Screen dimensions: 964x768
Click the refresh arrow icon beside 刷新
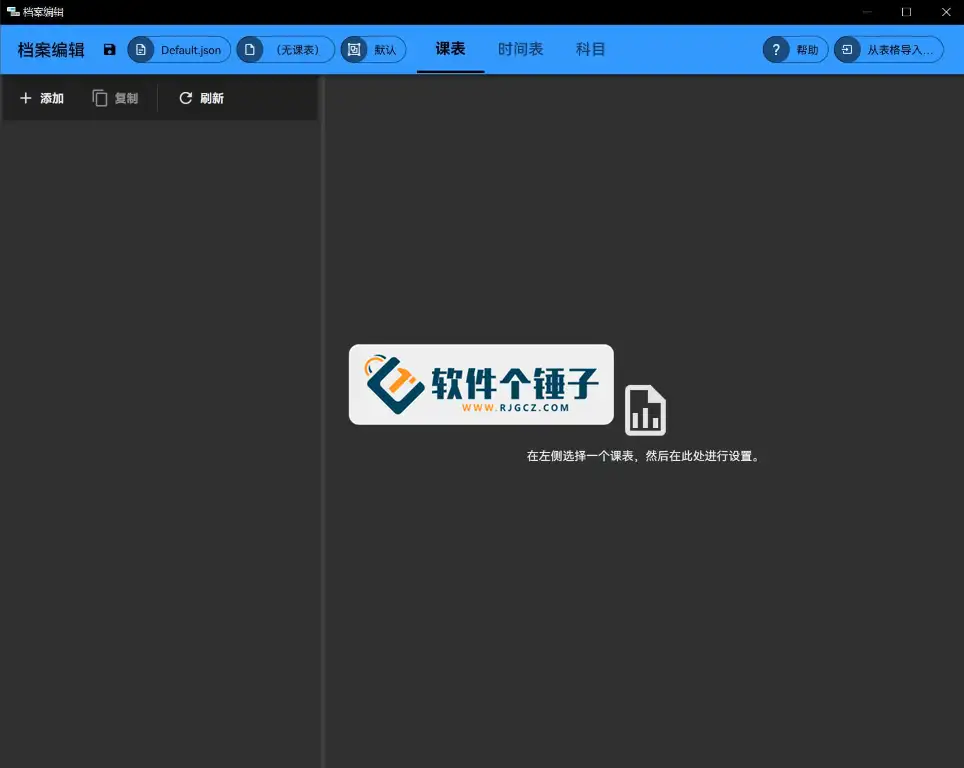pos(185,98)
